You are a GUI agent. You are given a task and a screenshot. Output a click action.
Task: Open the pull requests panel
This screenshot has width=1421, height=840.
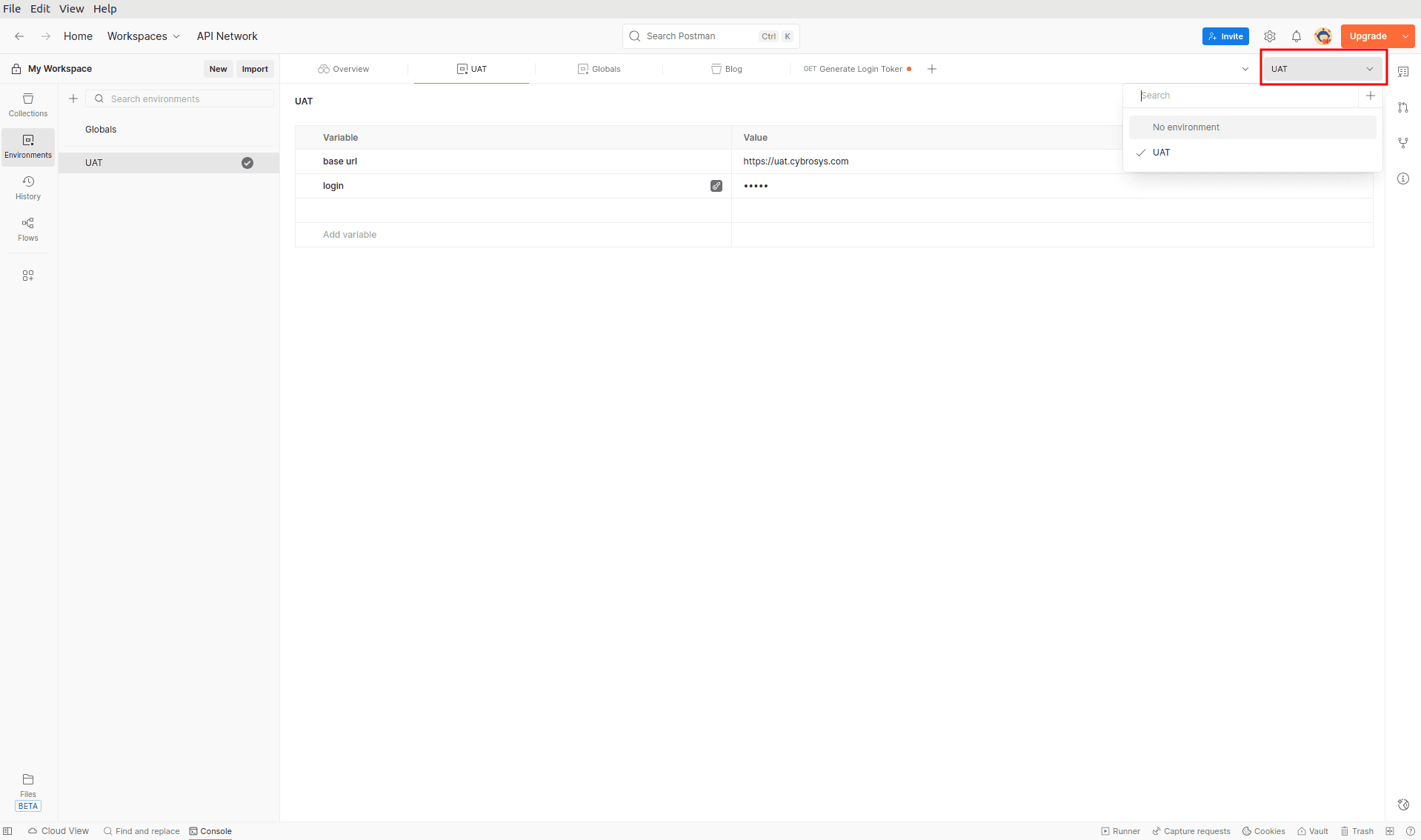point(1402,107)
